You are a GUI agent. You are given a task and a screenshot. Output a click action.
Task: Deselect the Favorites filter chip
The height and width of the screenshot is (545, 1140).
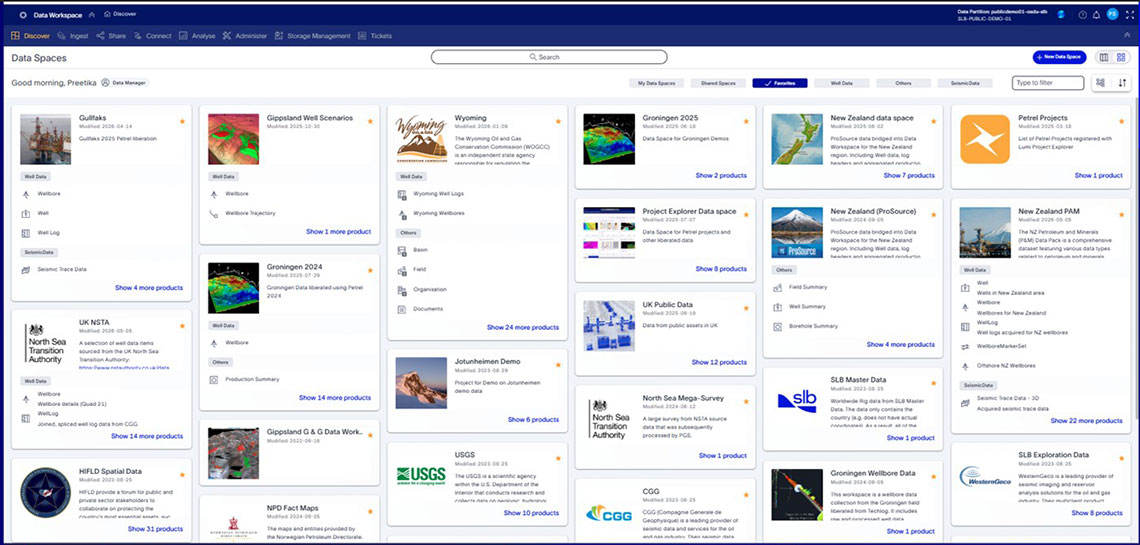click(x=779, y=83)
